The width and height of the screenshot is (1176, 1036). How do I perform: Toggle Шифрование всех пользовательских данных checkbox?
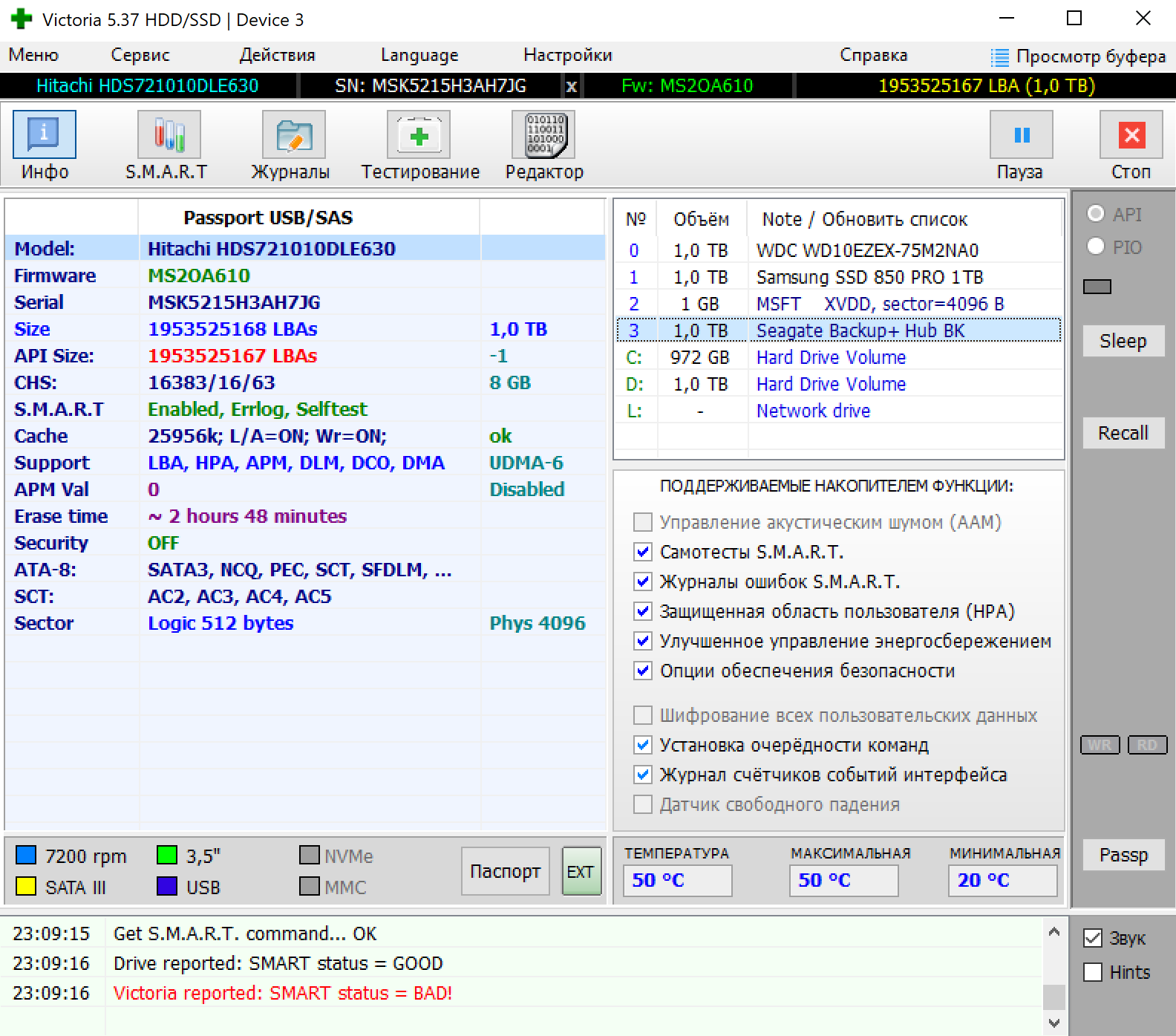pyautogui.click(x=643, y=715)
